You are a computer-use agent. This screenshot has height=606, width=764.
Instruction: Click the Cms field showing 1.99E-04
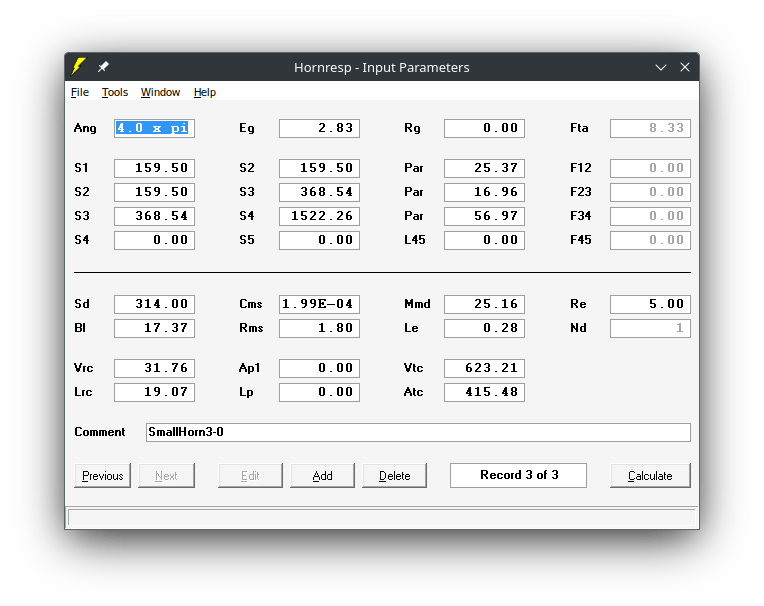coord(319,304)
